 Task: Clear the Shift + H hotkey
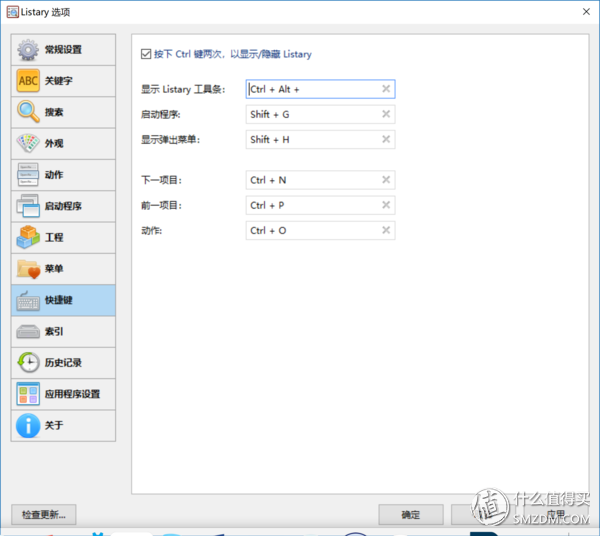click(x=386, y=139)
